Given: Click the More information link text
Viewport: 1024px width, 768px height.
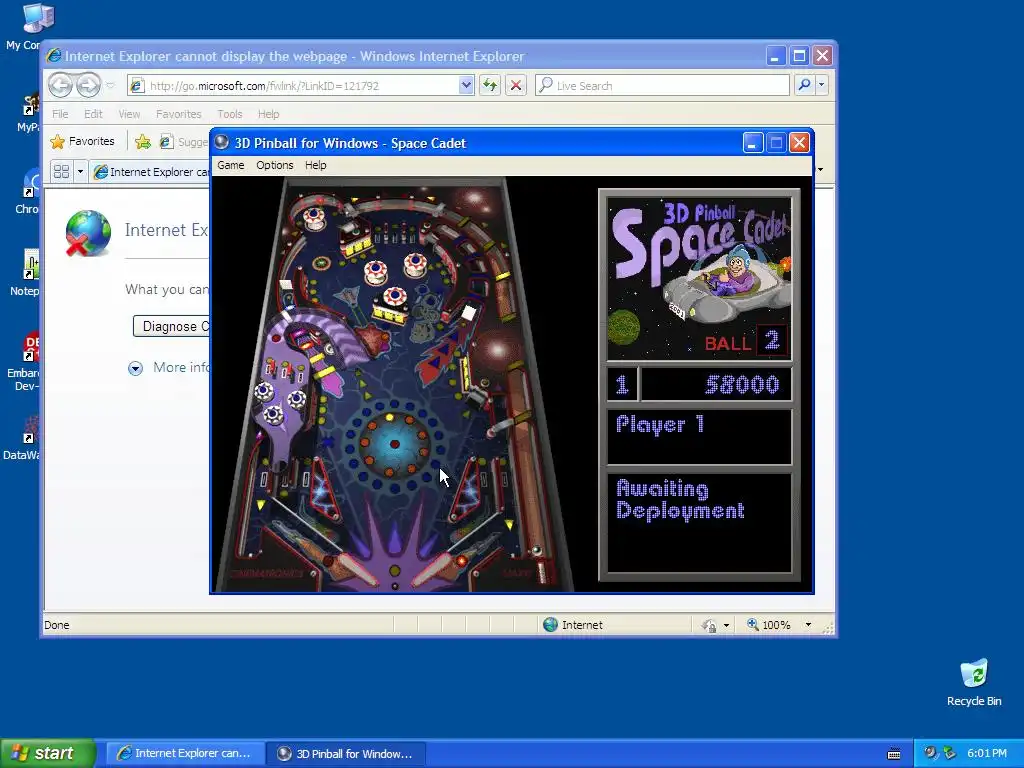Looking at the screenshot, I should 181,368.
